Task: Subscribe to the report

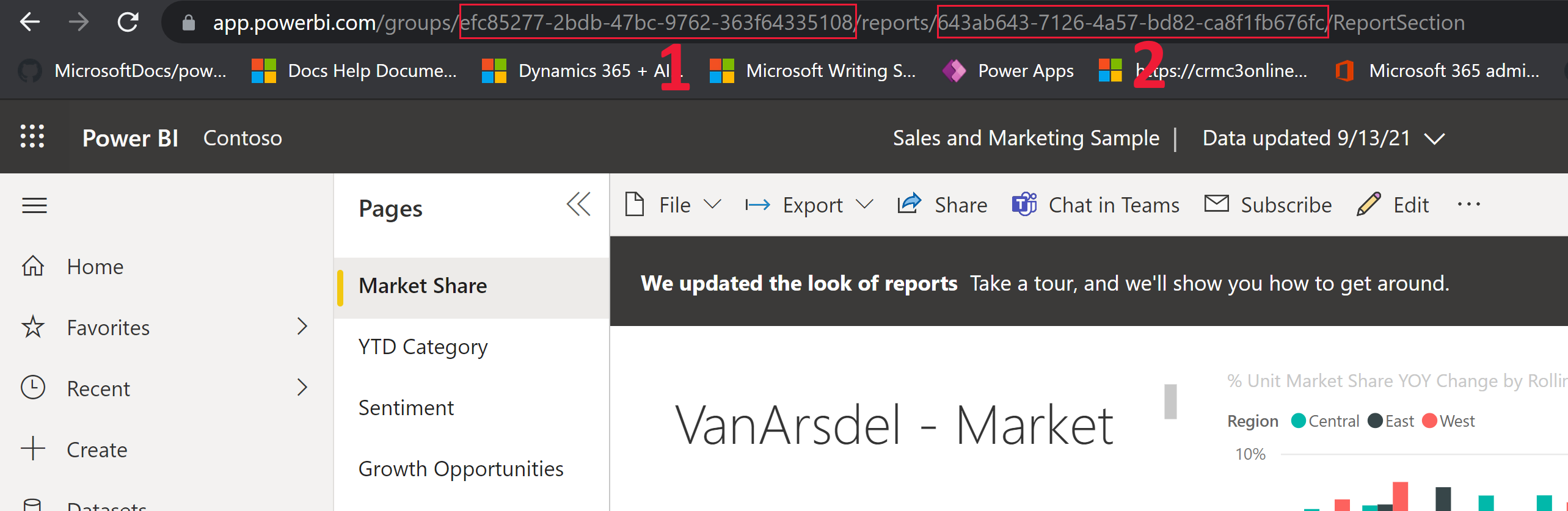Action: pyautogui.click(x=1268, y=205)
